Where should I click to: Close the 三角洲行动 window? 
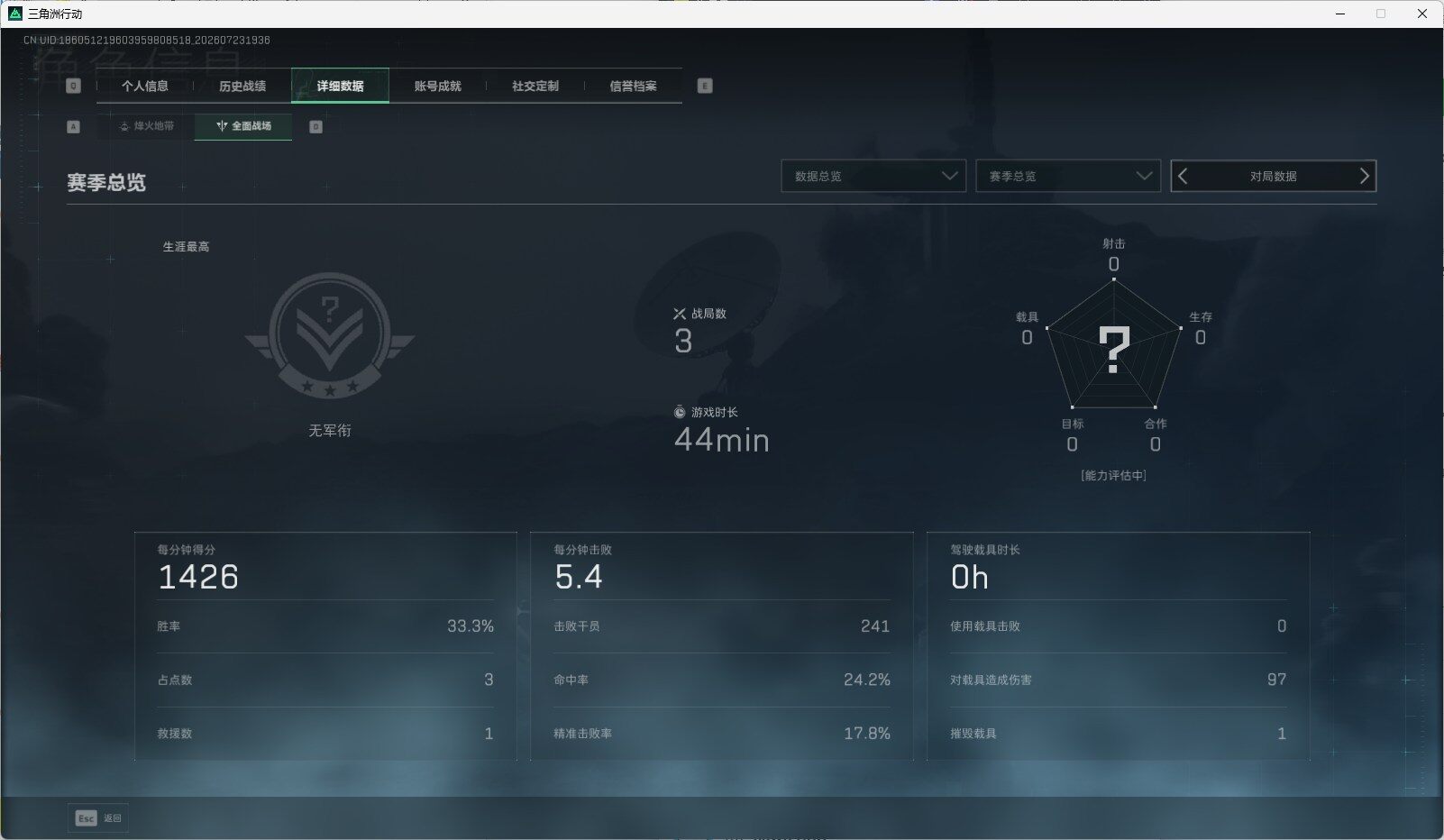coord(1422,14)
